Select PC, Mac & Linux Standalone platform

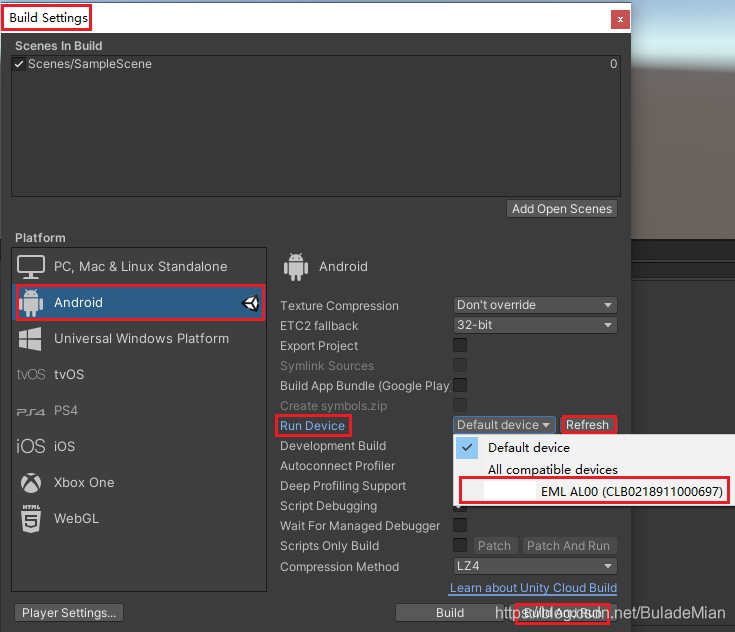[139, 267]
